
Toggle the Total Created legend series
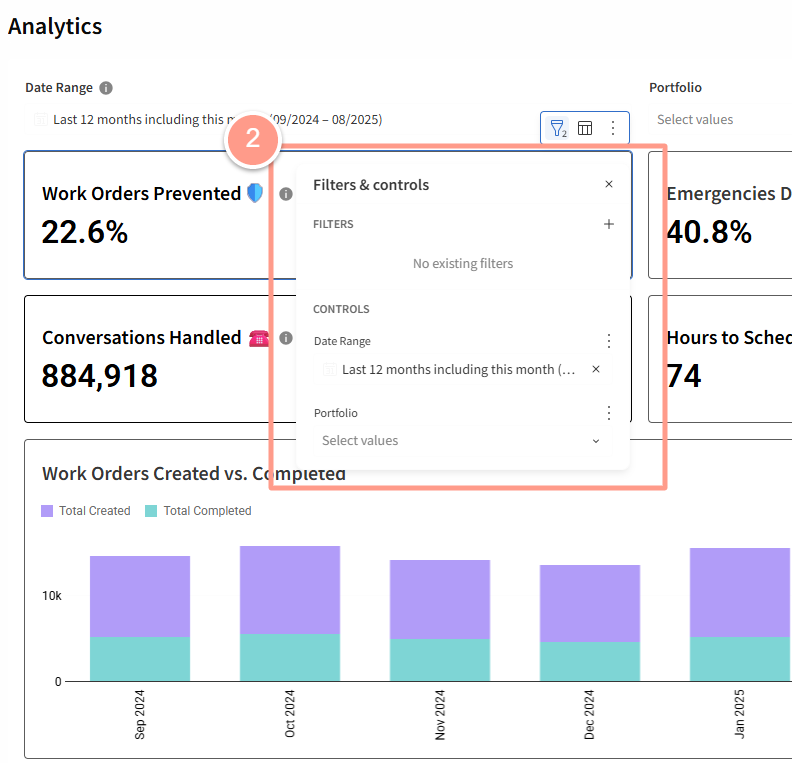pyautogui.click(x=86, y=511)
